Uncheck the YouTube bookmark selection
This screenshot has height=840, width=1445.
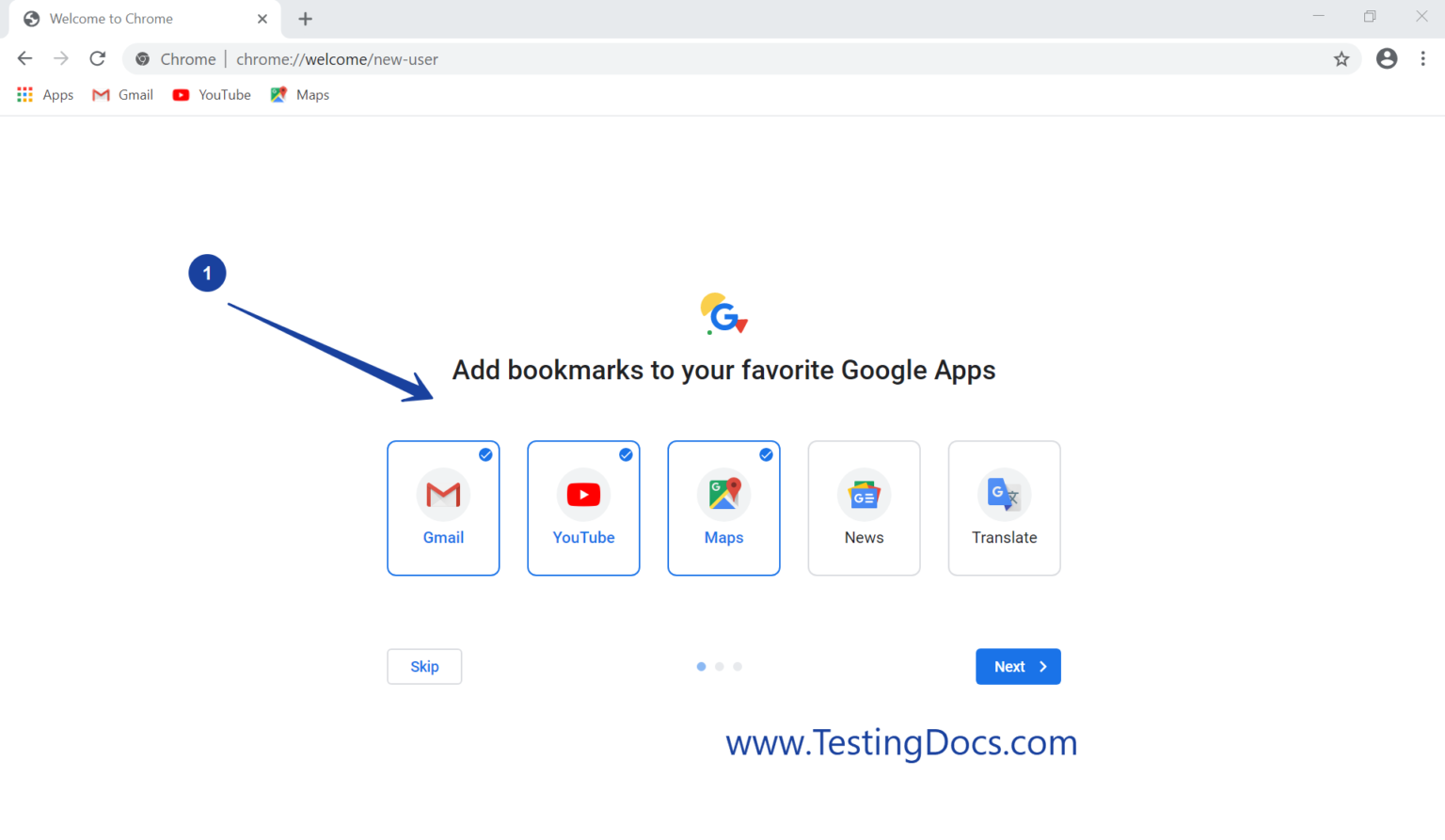tap(626, 454)
